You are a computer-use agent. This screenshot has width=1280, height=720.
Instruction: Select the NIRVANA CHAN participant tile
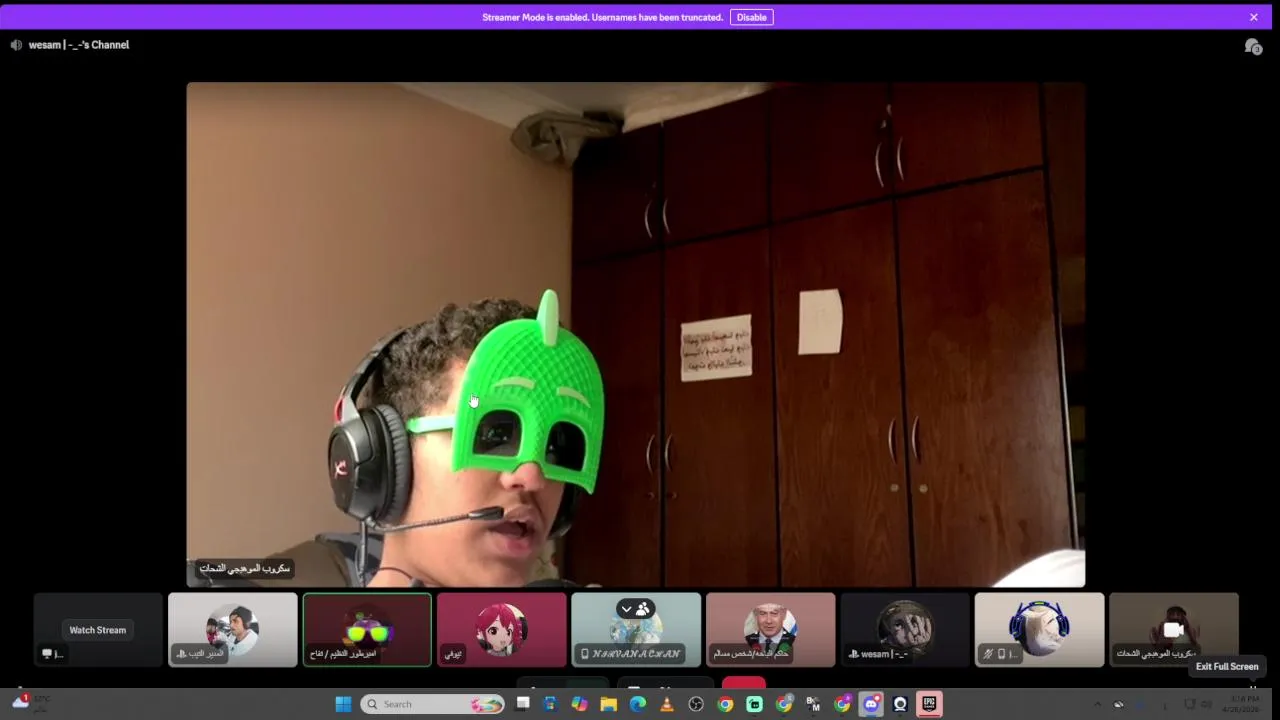636,629
